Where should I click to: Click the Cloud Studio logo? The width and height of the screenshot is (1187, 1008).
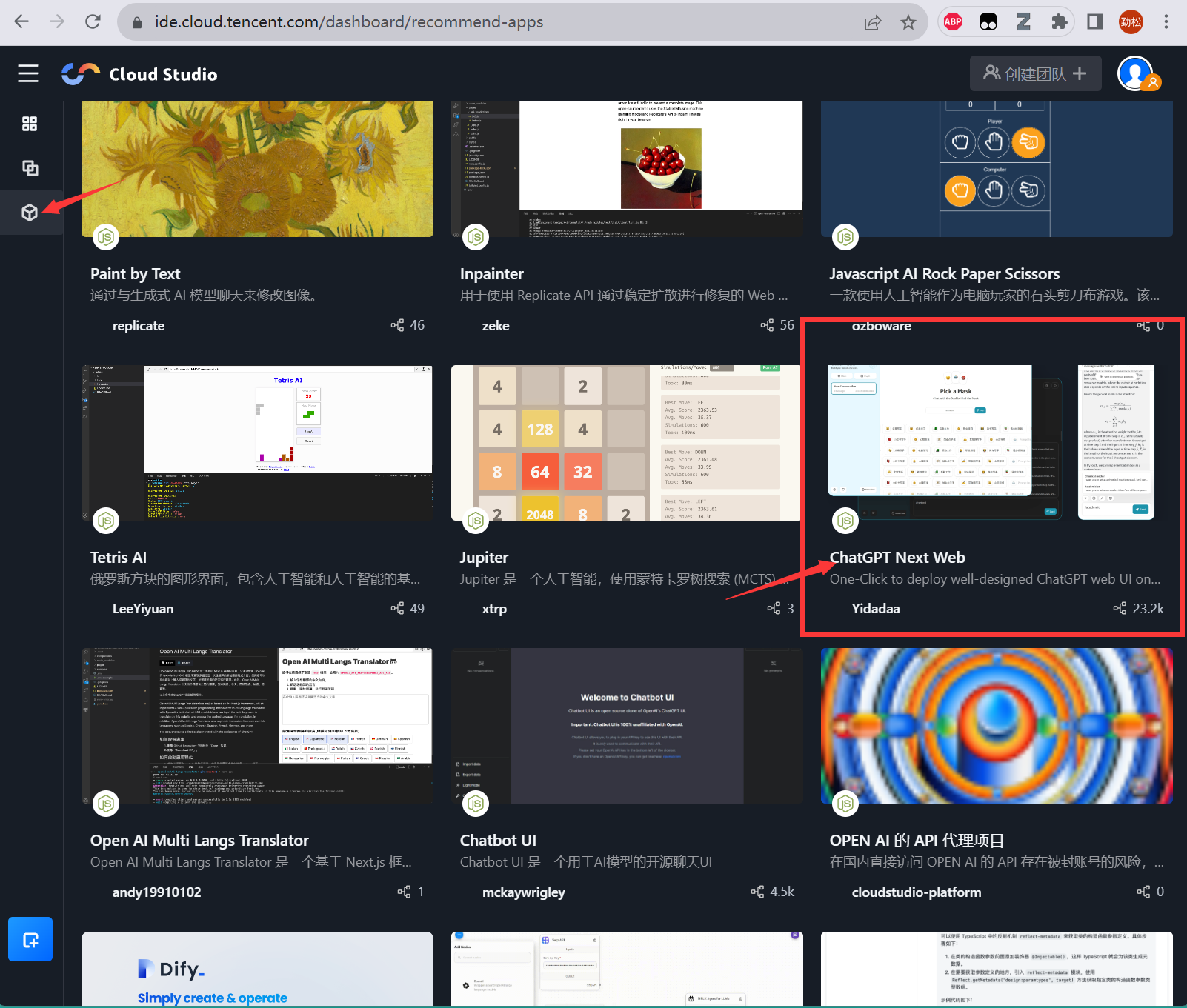[x=139, y=74]
